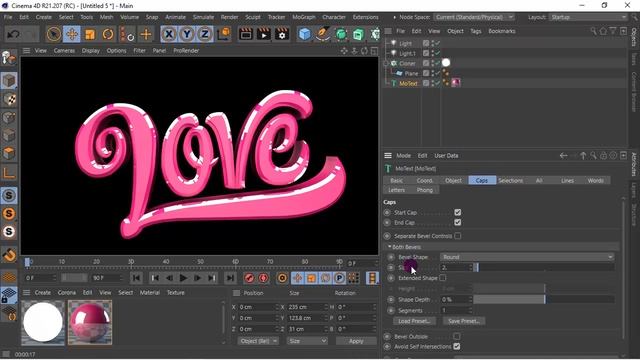Open the Object (Rel) coordinate dropdown

pyautogui.click(x=258, y=341)
